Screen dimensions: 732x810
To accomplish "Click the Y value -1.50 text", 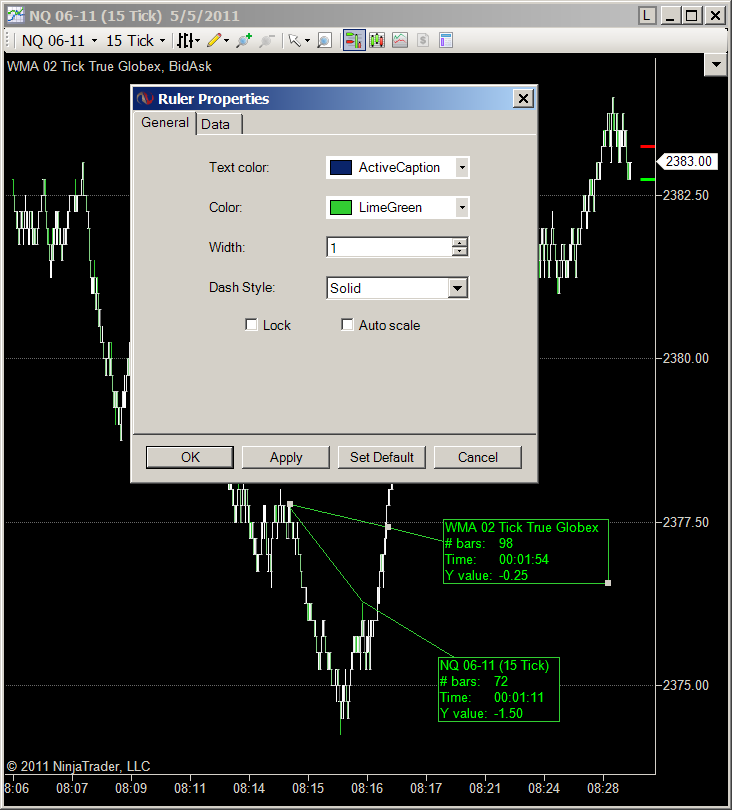I will [x=481, y=713].
